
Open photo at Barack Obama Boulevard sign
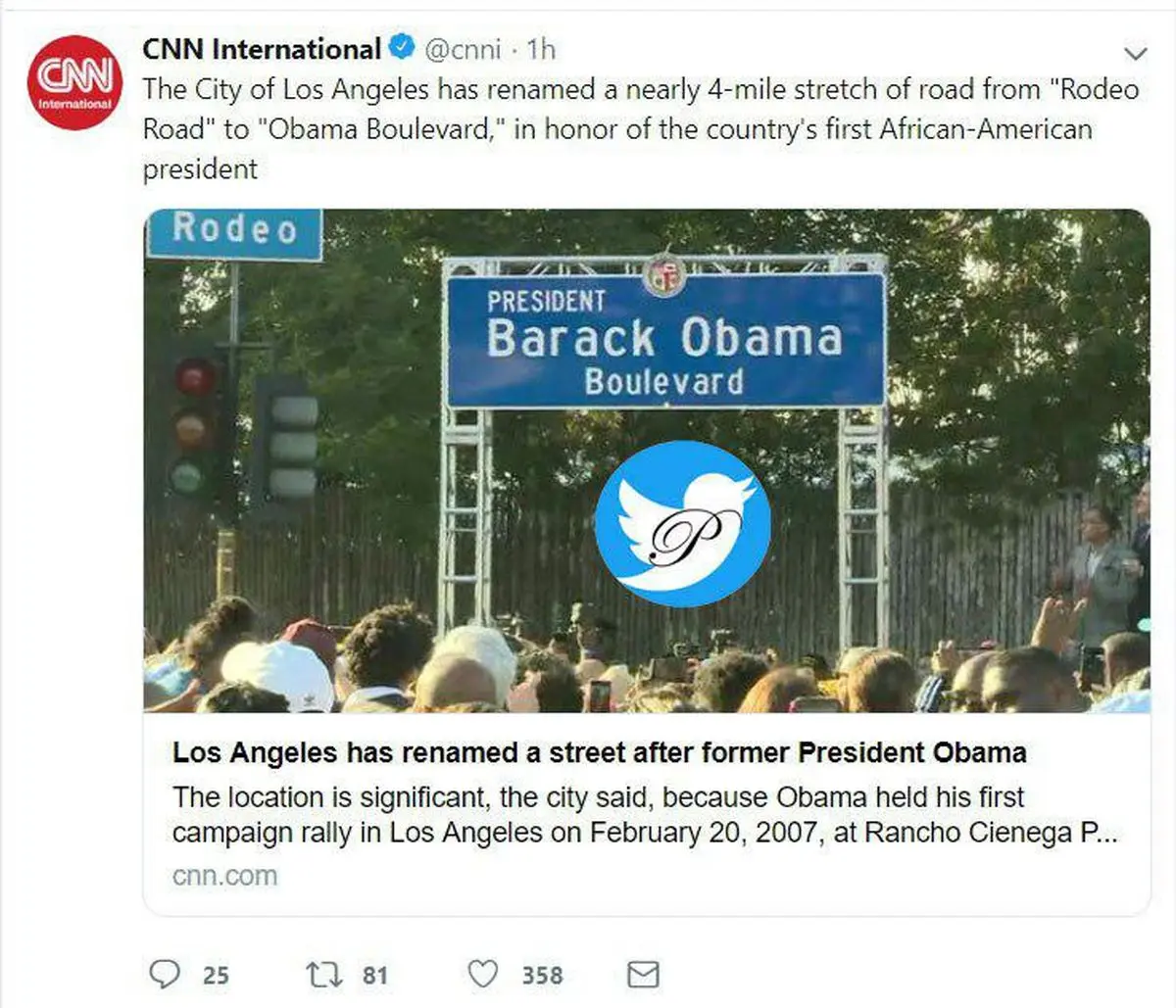pos(664,339)
